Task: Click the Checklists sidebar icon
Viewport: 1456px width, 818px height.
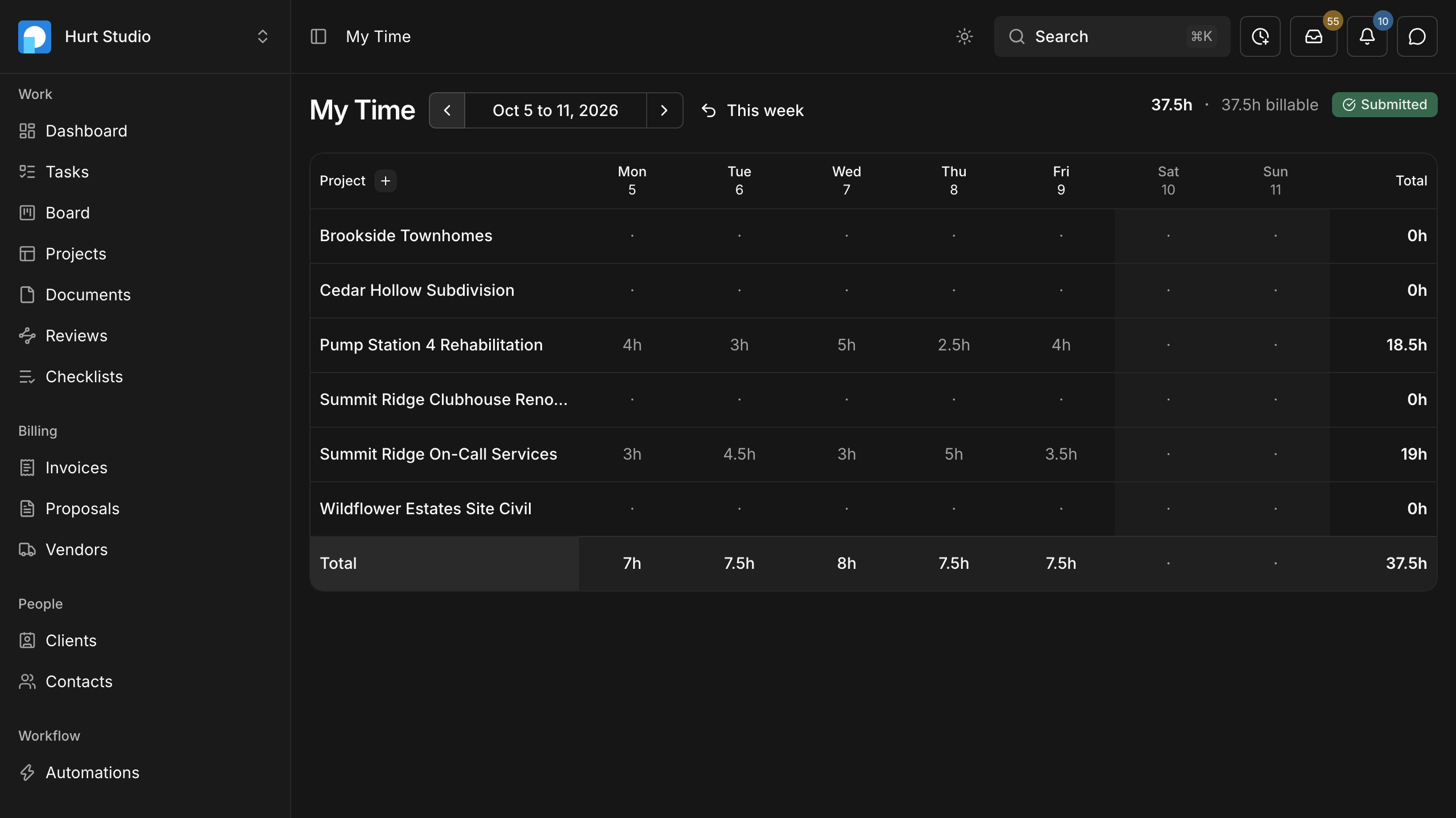Action: pos(27,377)
